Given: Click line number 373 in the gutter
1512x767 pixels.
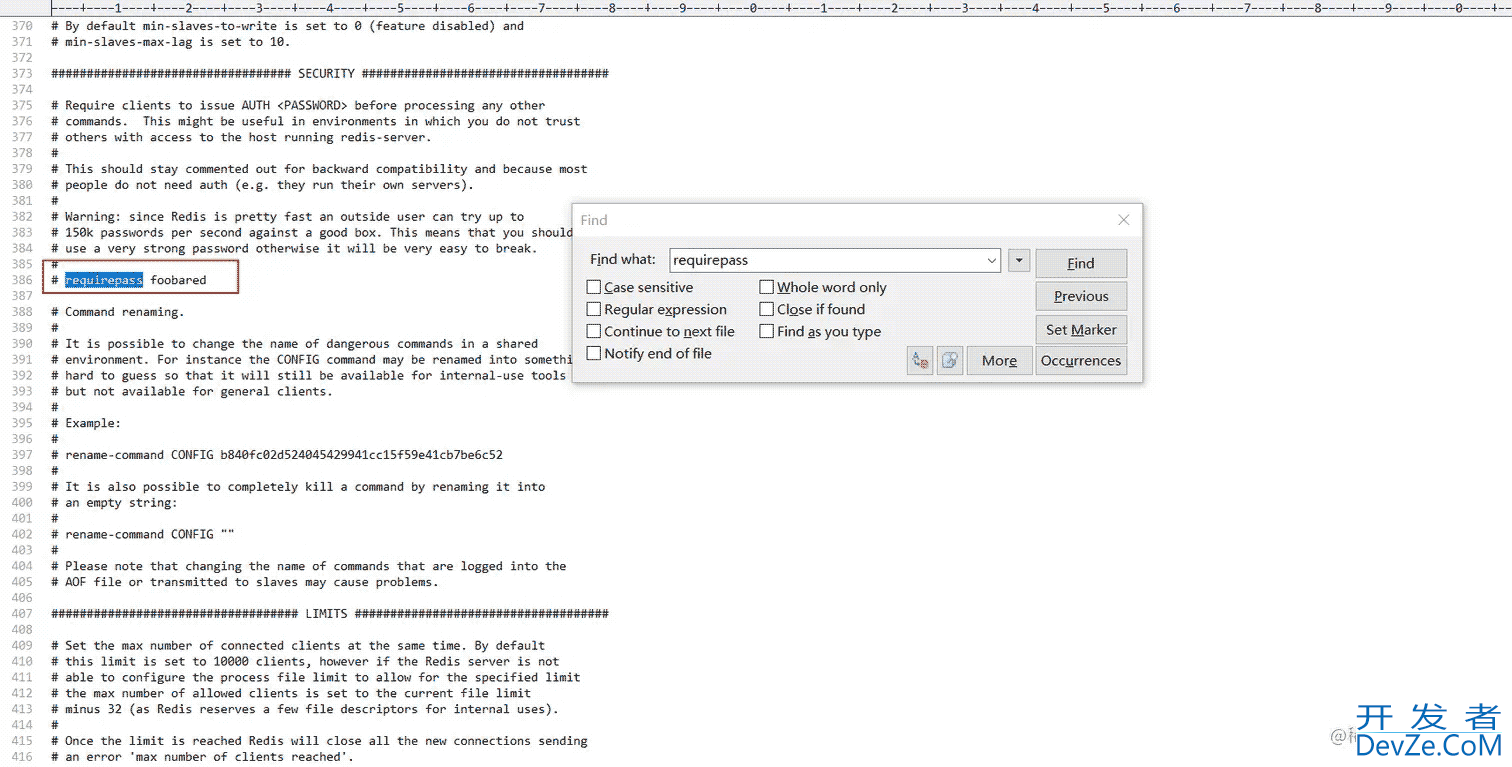Looking at the screenshot, I should click(21, 74).
